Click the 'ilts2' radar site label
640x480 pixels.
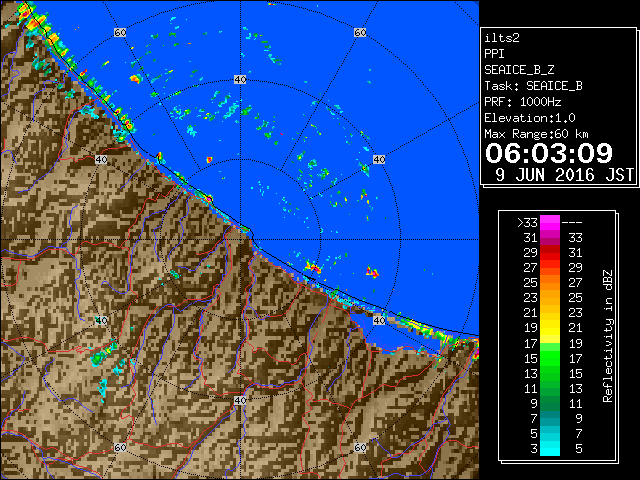tap(502, 38)
